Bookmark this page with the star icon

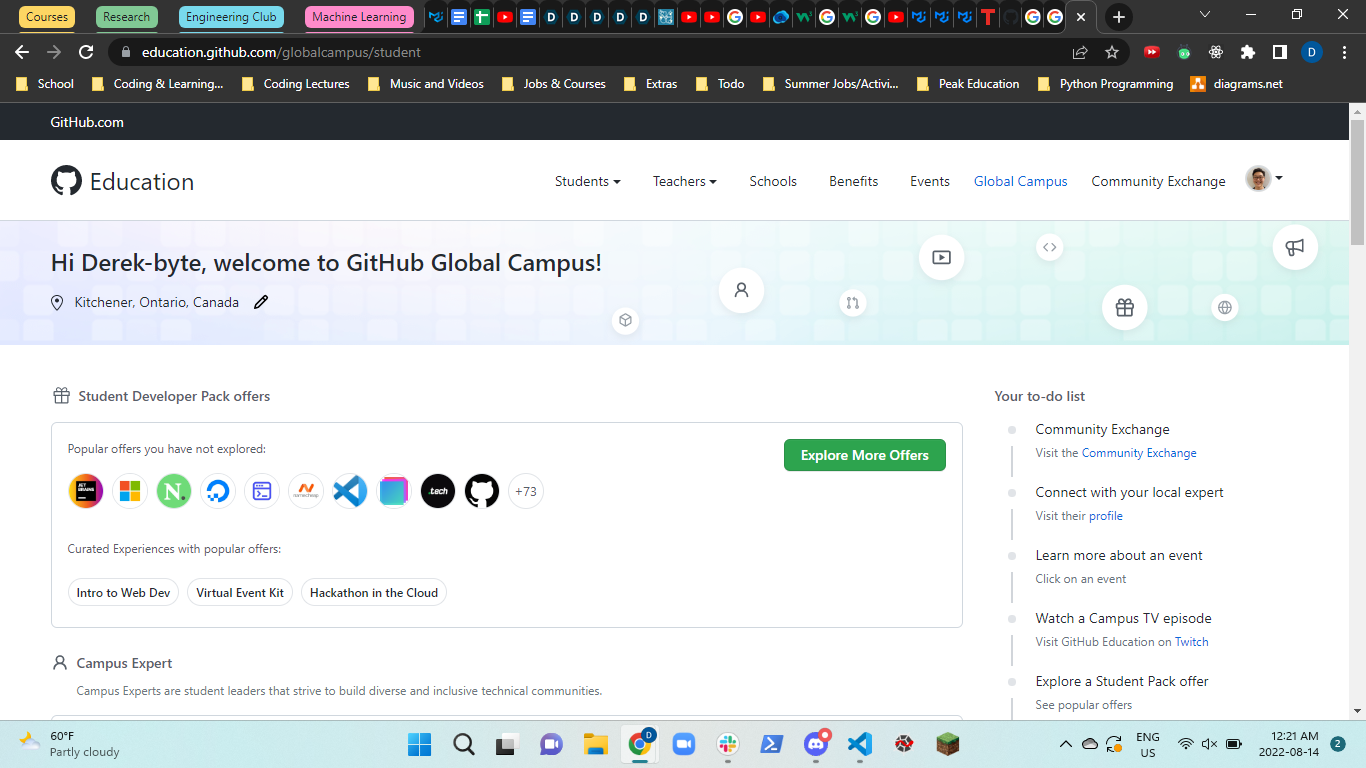coord(1112,52)
